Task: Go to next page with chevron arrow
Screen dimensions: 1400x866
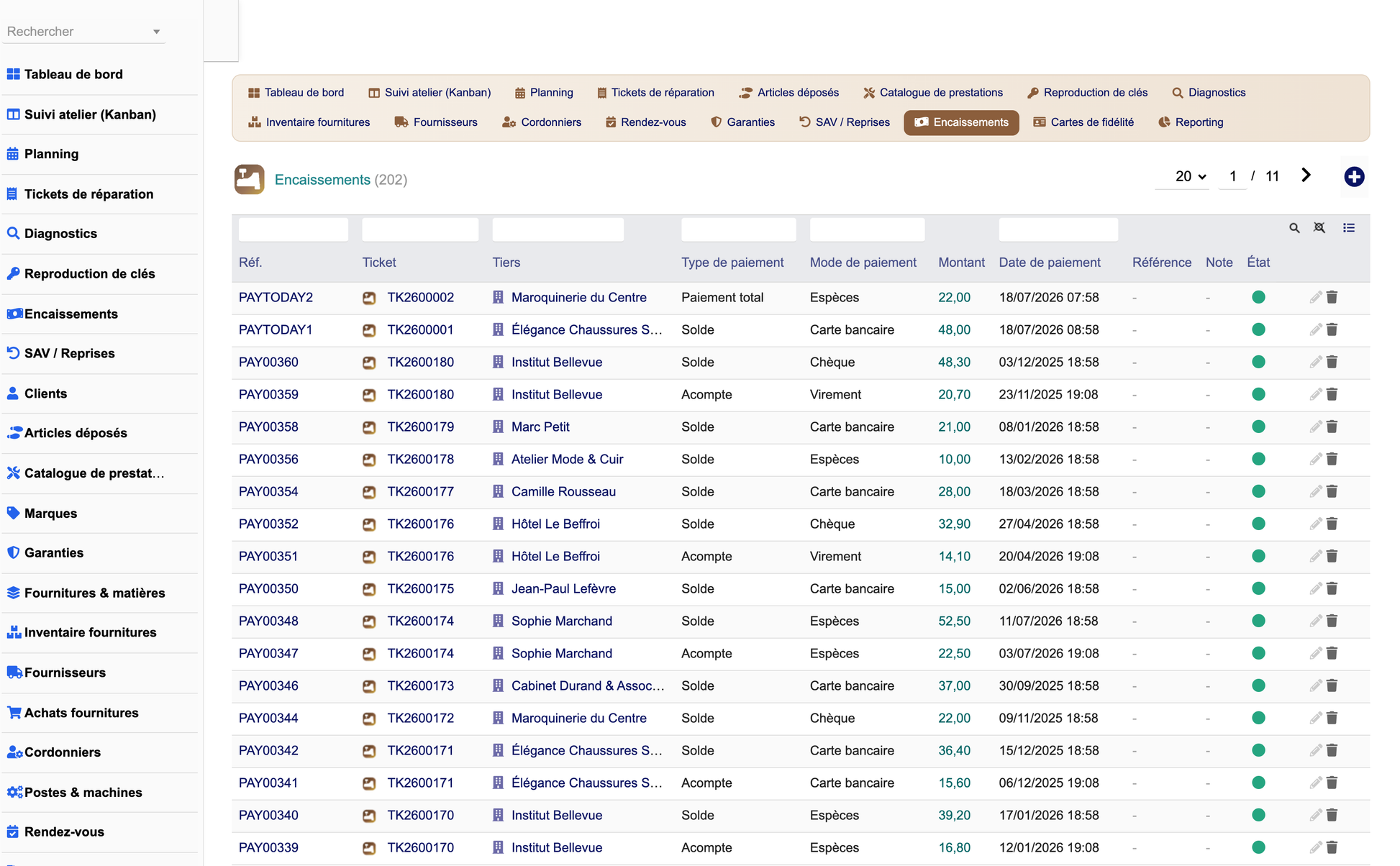Action: tap(1306, 175)
